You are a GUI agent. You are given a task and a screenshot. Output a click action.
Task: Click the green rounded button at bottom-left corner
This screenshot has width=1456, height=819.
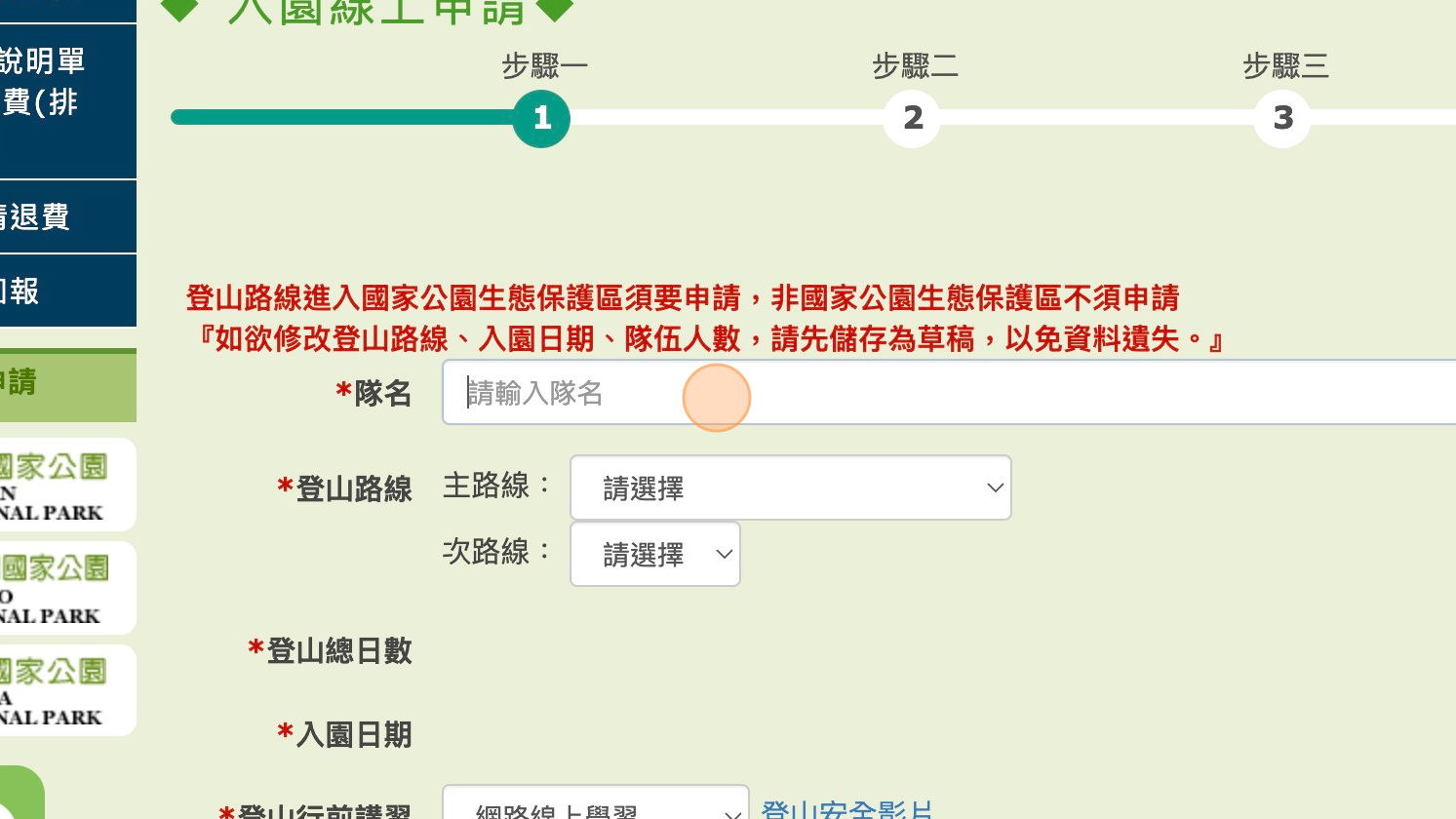click(x=21, y=793)
